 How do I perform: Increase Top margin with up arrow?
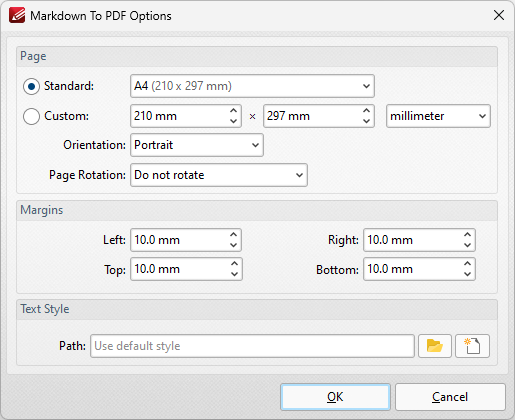pos(234,264)
